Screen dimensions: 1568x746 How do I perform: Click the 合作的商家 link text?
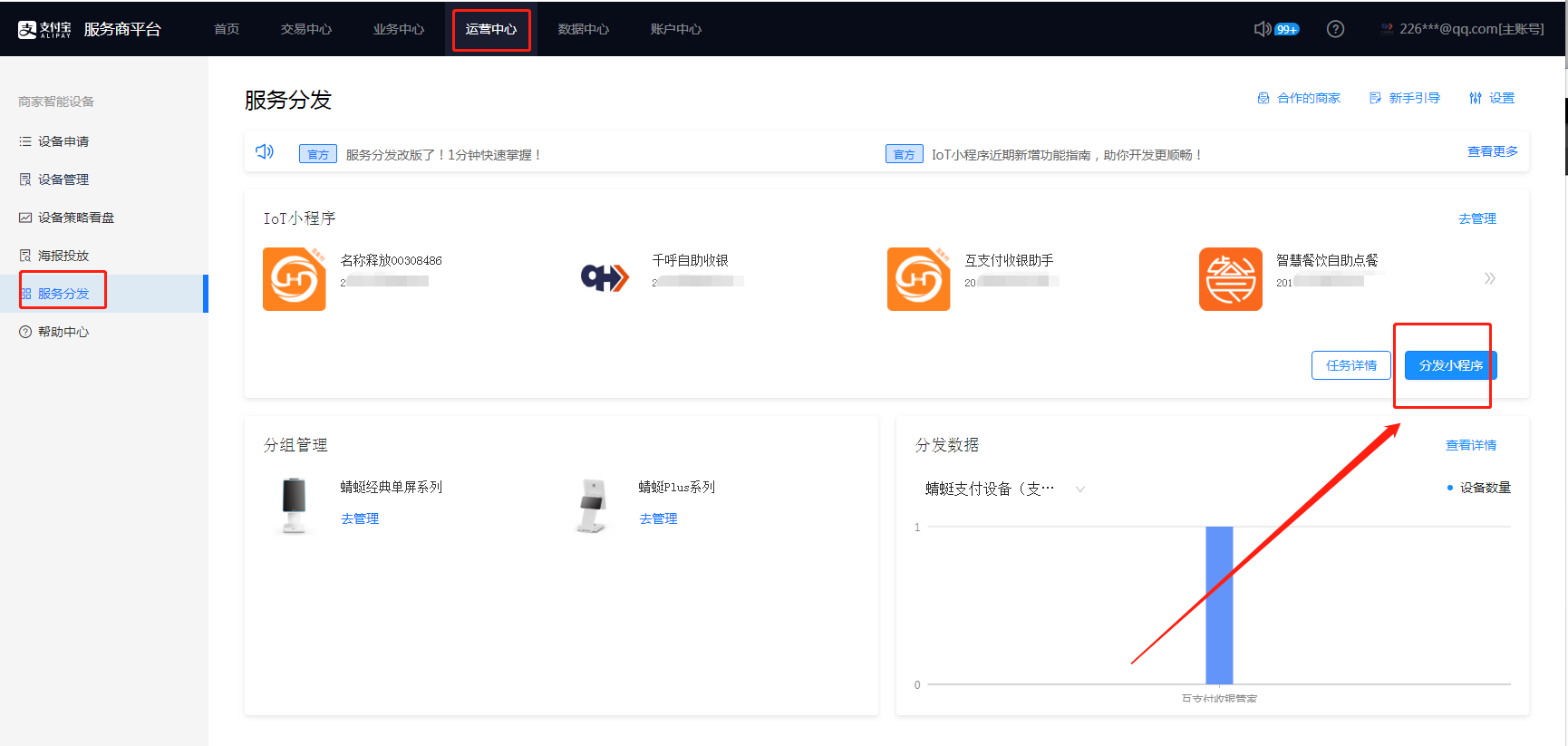[x=1309, y=98]
